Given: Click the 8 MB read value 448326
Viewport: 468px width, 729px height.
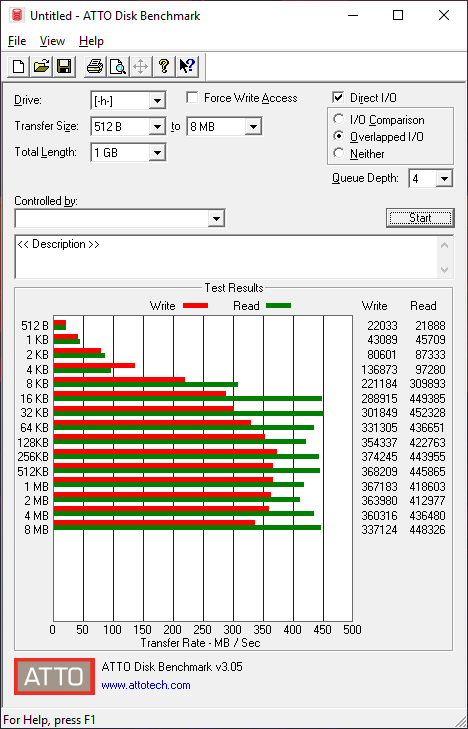Looking at the screenshot, I should (427, 530).
